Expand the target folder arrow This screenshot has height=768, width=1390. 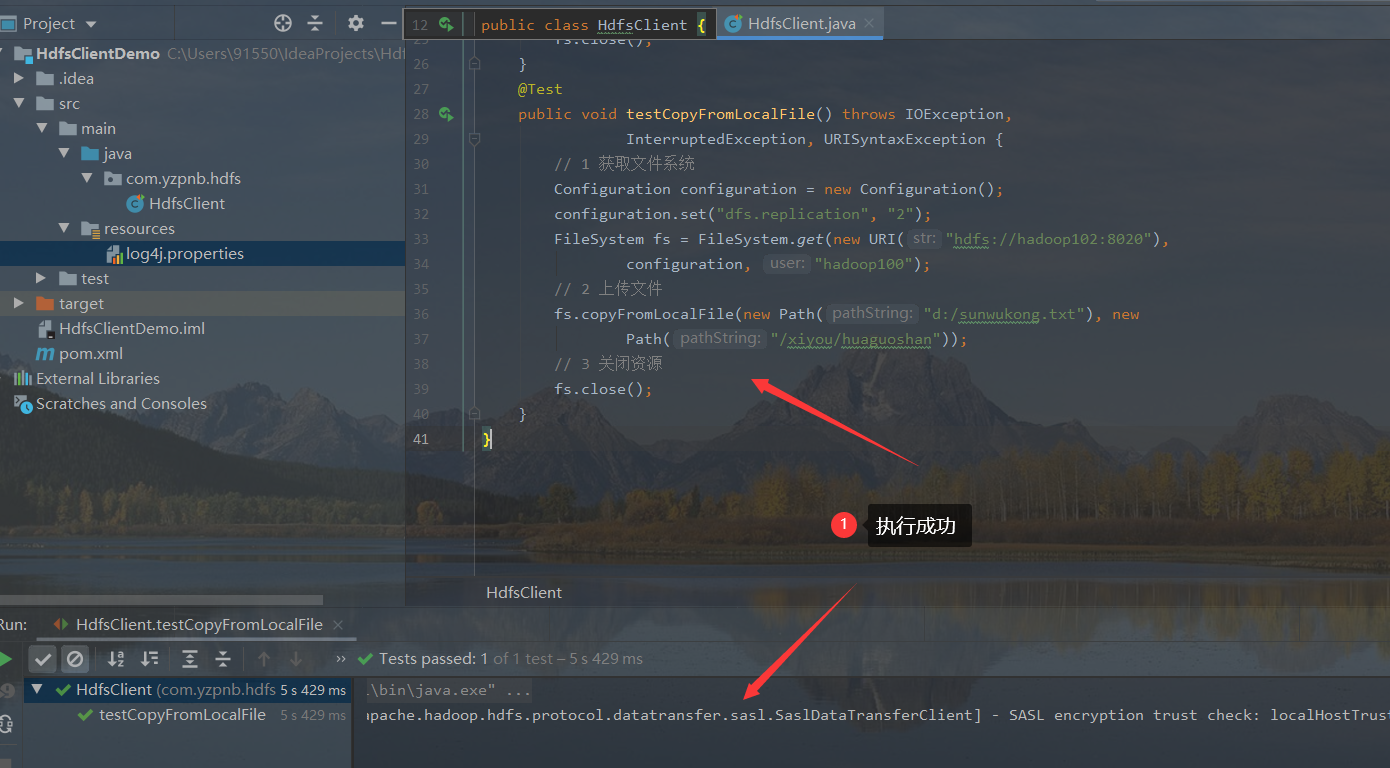[19, 303]
